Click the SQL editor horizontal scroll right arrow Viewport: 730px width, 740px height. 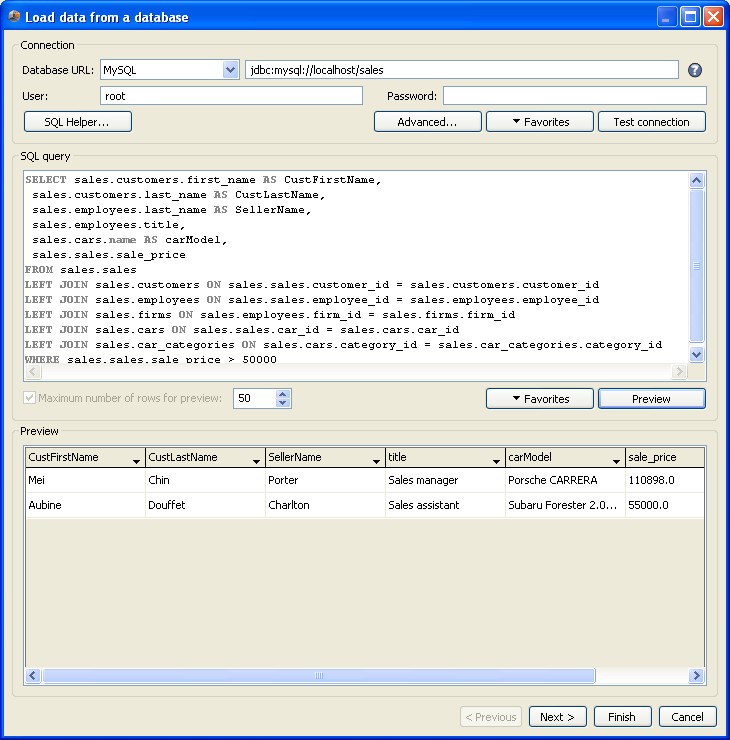679,372
